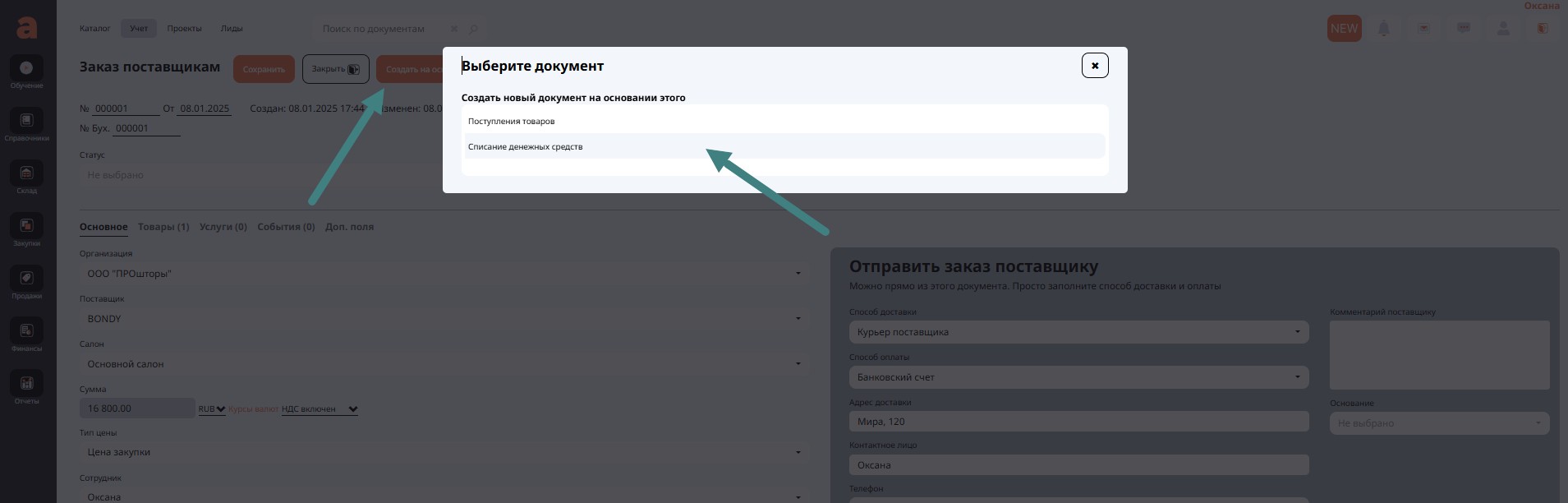Select Поступления товаров document option
Viewport: 1568px width, 503px height.
pos(511,121)
